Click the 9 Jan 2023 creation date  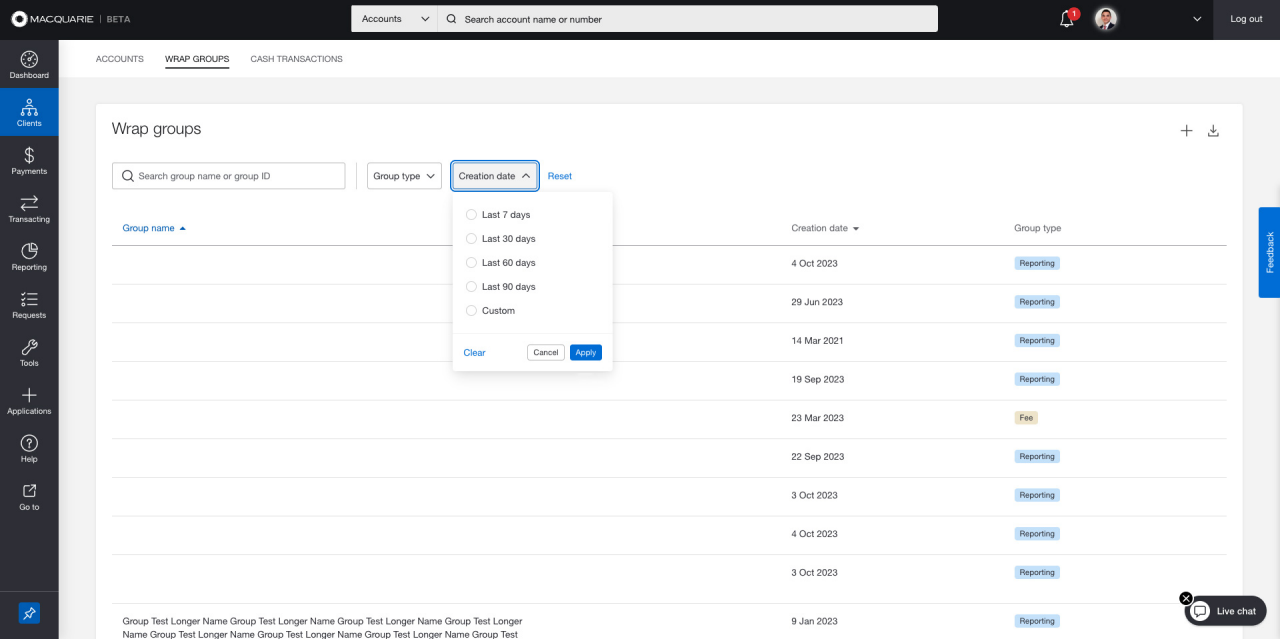[815, 621]
